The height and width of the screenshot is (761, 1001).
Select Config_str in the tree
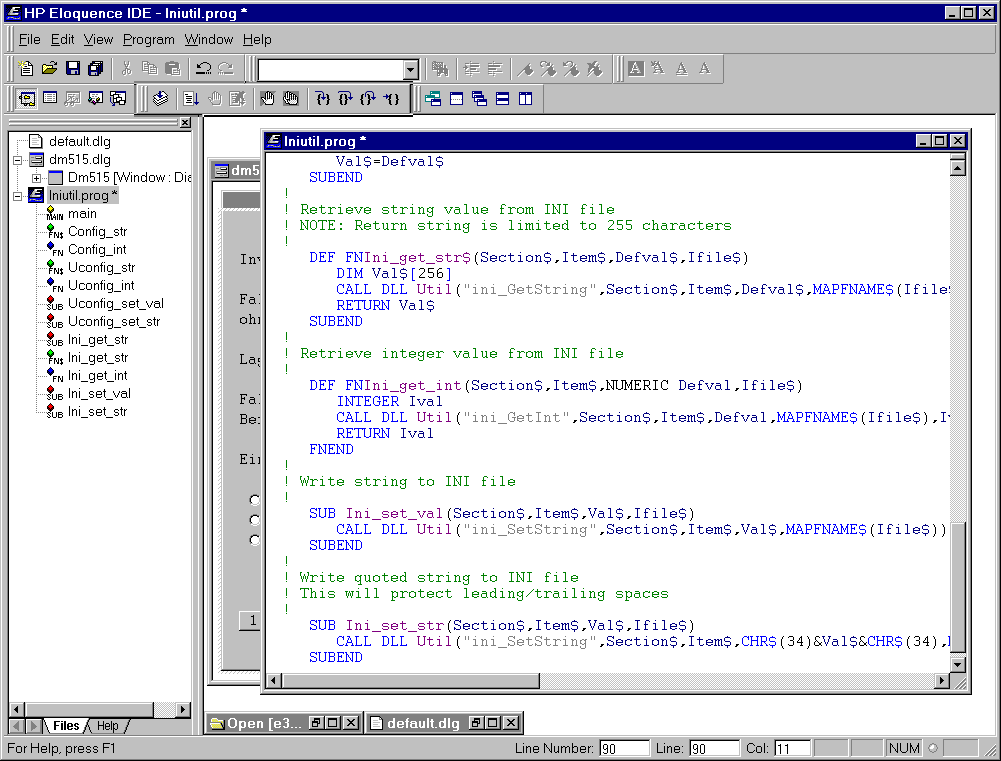tap(98, 231)
